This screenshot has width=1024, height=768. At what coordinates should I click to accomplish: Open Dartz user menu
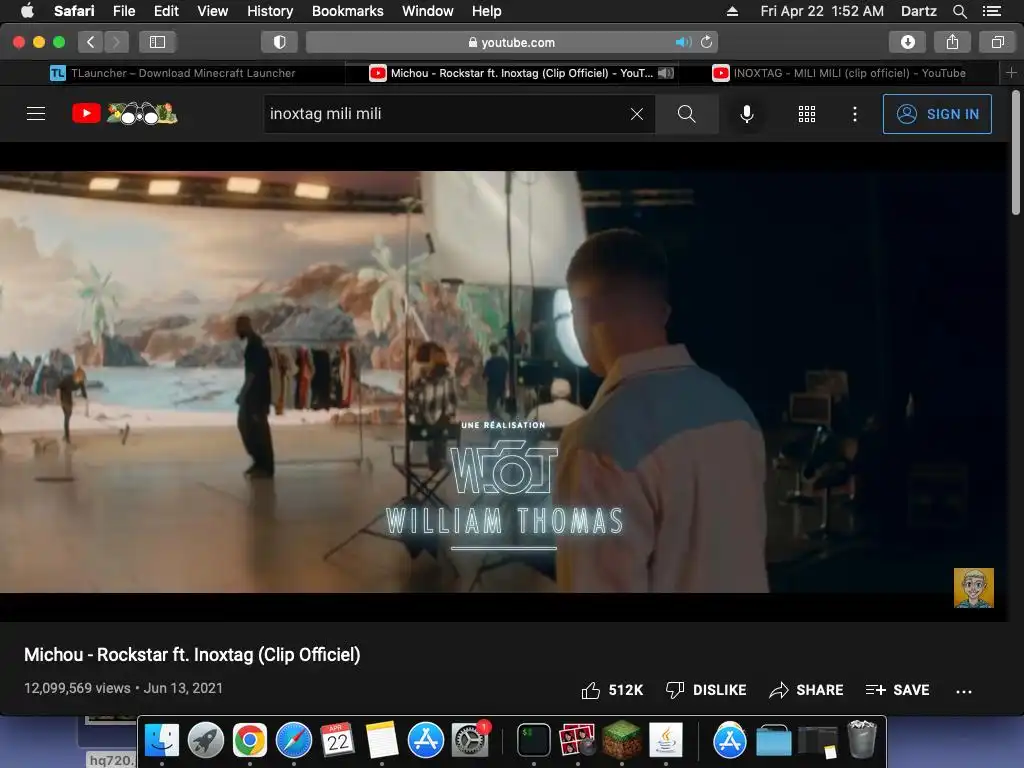tap(918, 11)
